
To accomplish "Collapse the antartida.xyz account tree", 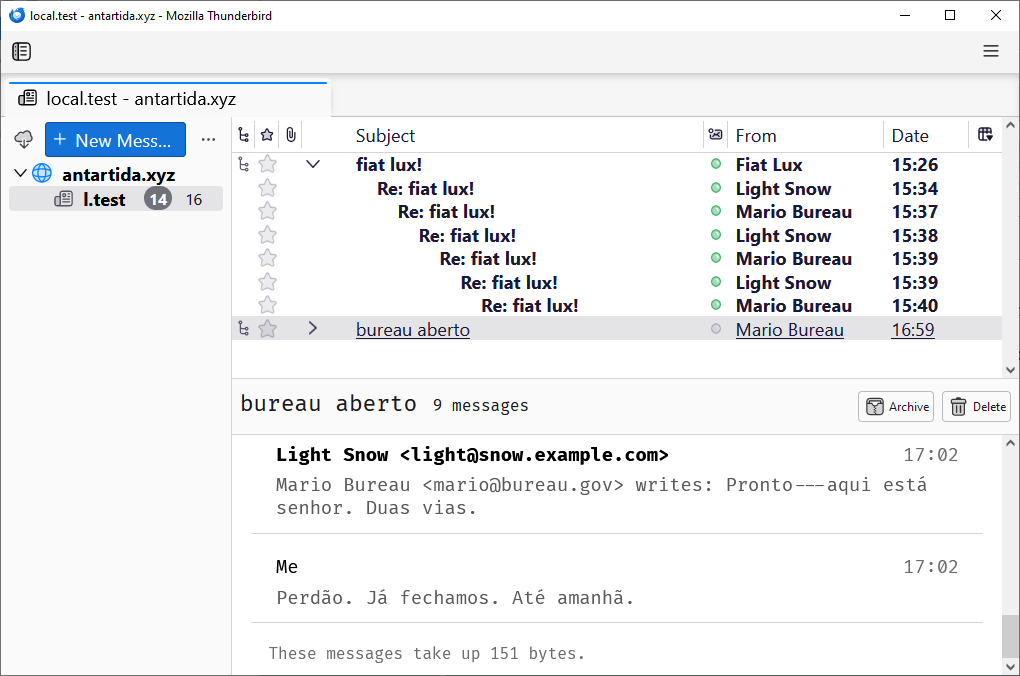I will 20,174.
